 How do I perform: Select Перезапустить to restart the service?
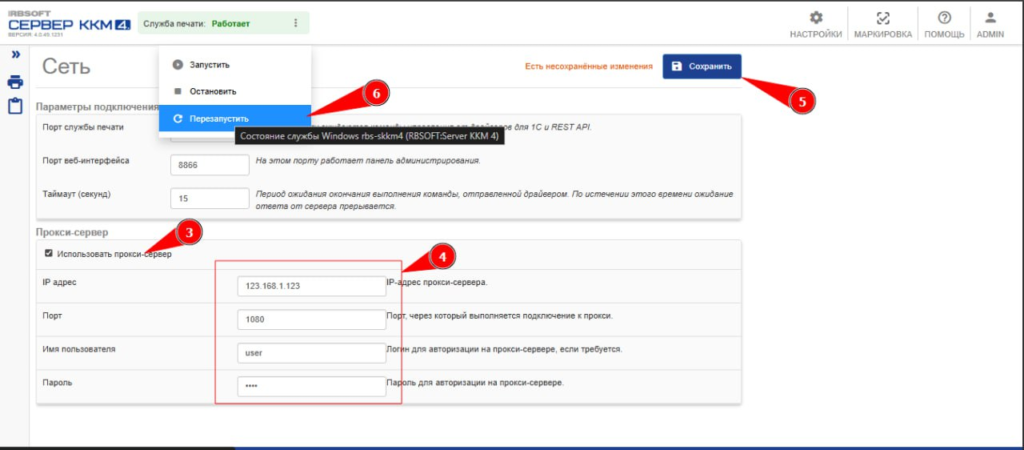(218, 118)
